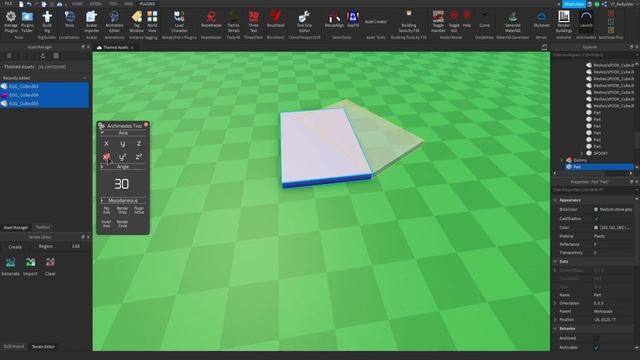
Task: Collapse the Data properties section
Action: [555, 261]
